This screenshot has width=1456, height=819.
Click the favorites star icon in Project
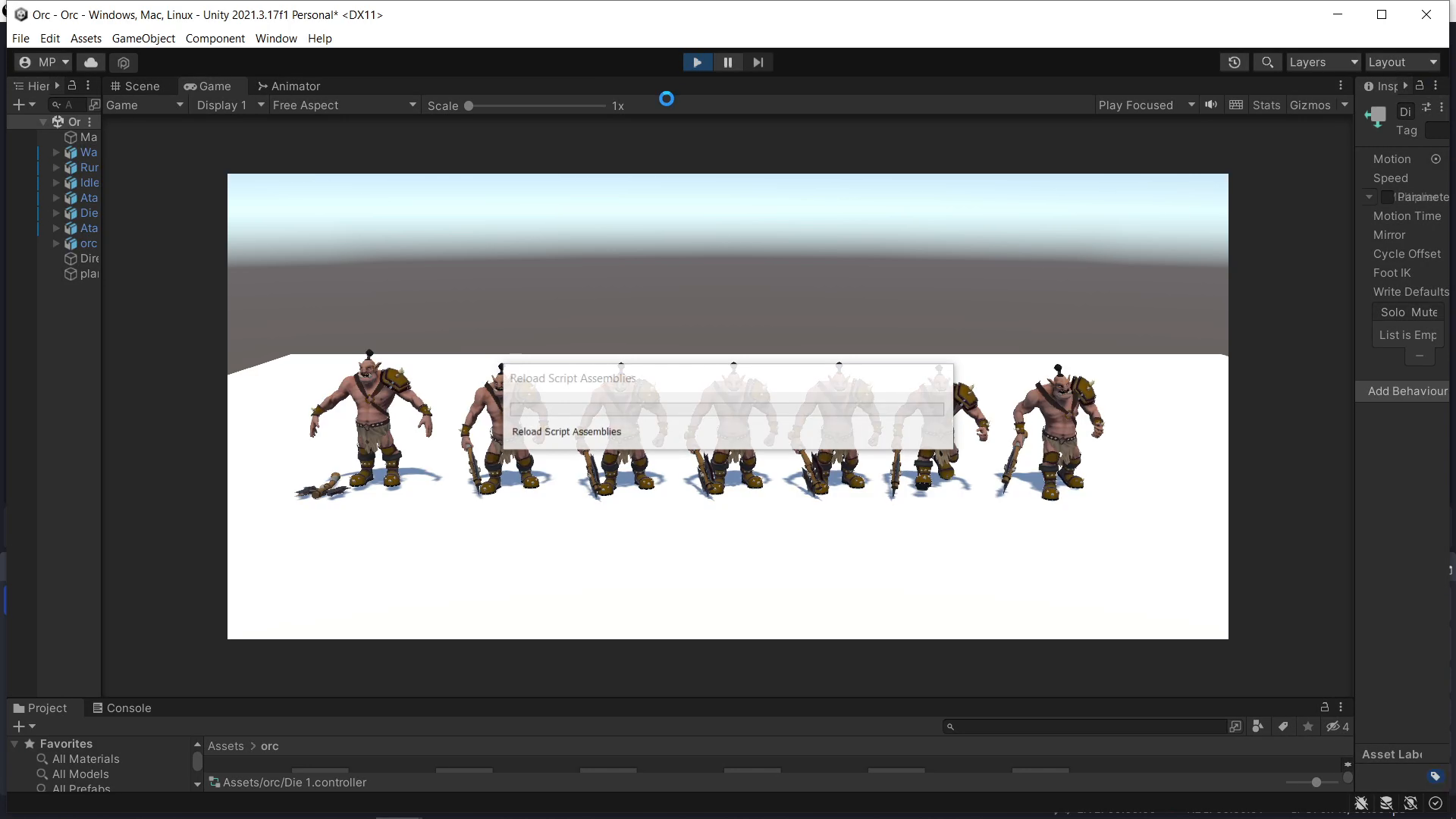[x=1308, y=726]
